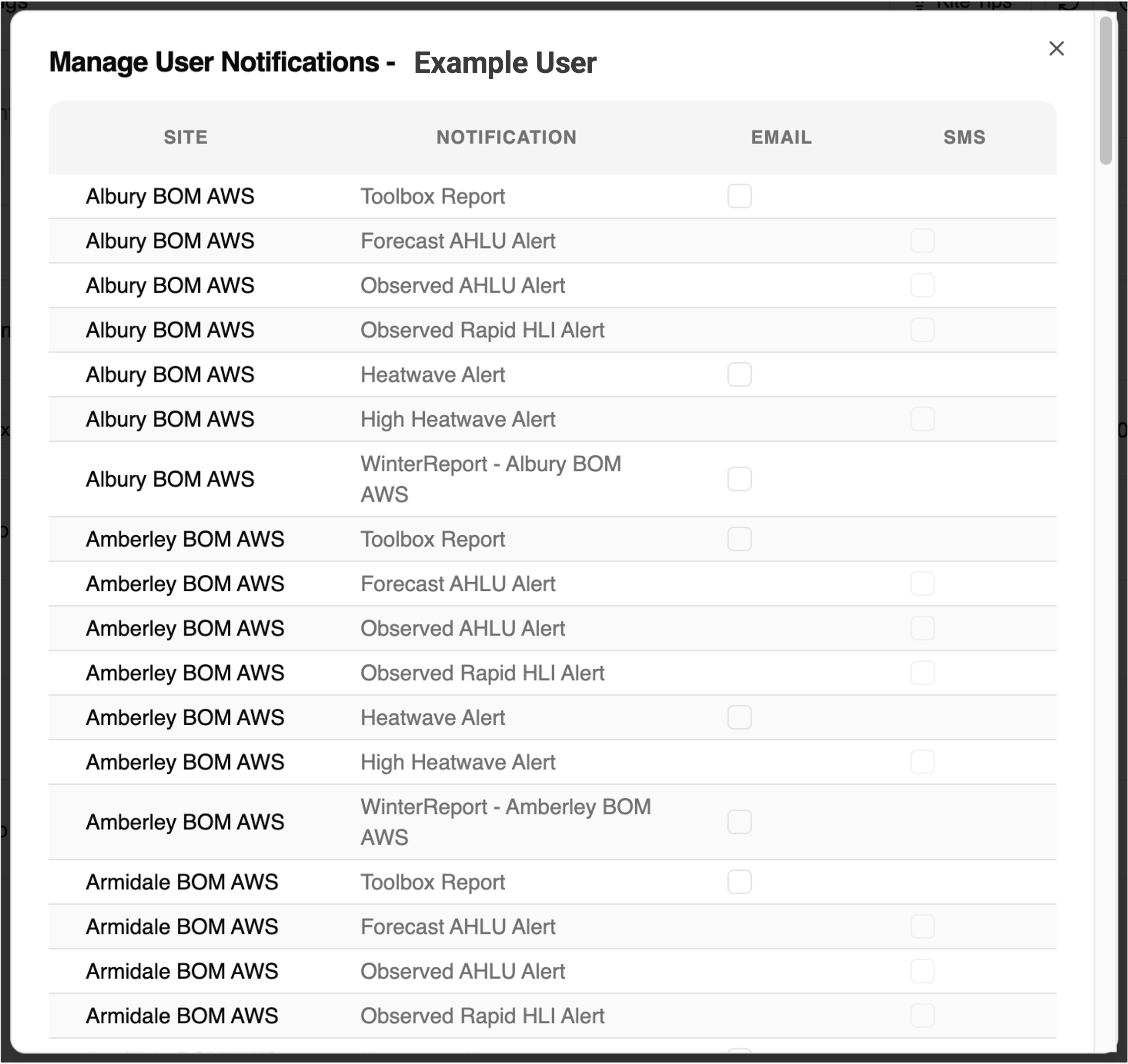Click Albury's High Heatwave Alert text

click(x=458, y=419)
